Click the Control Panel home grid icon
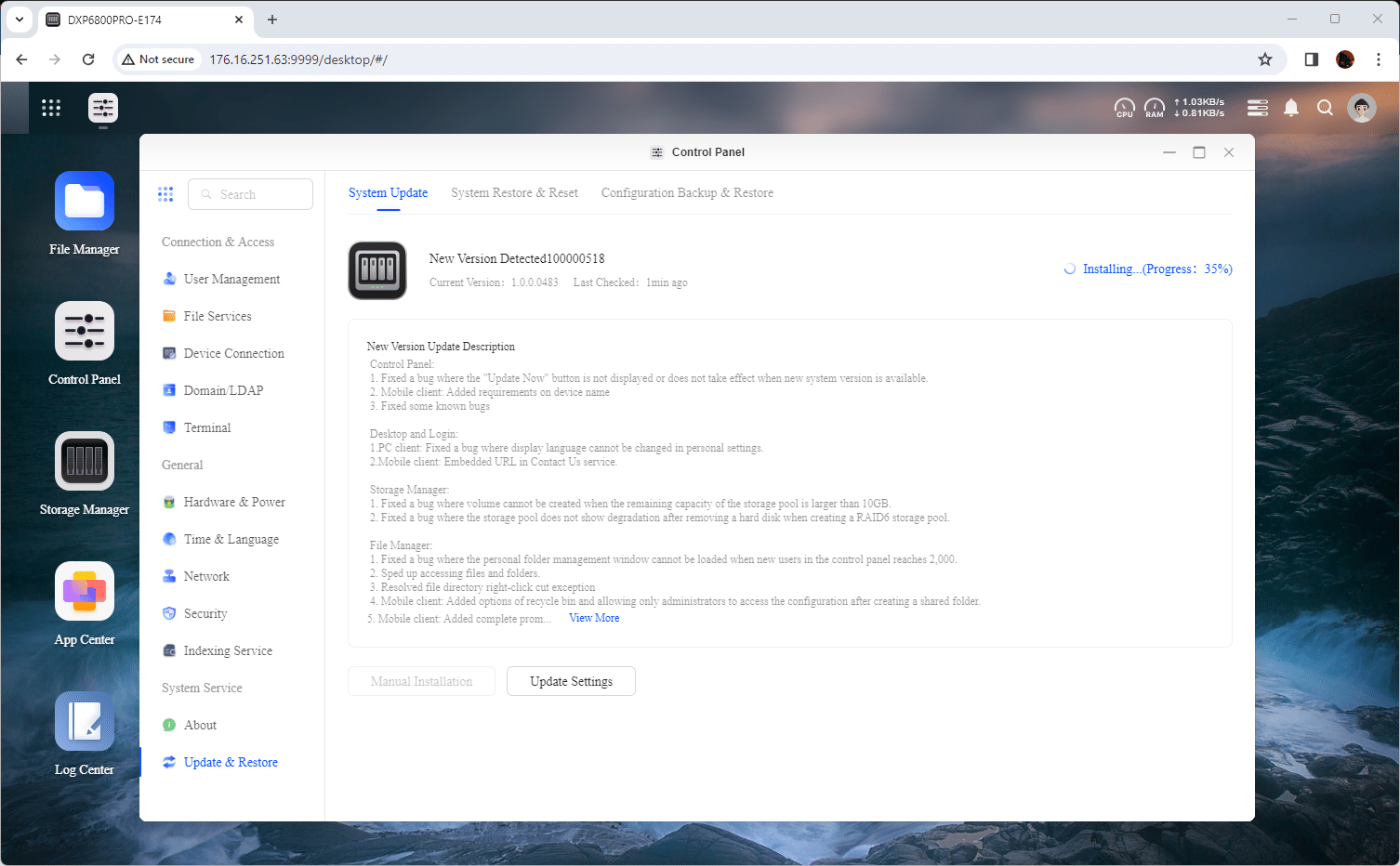 [165, 194]
